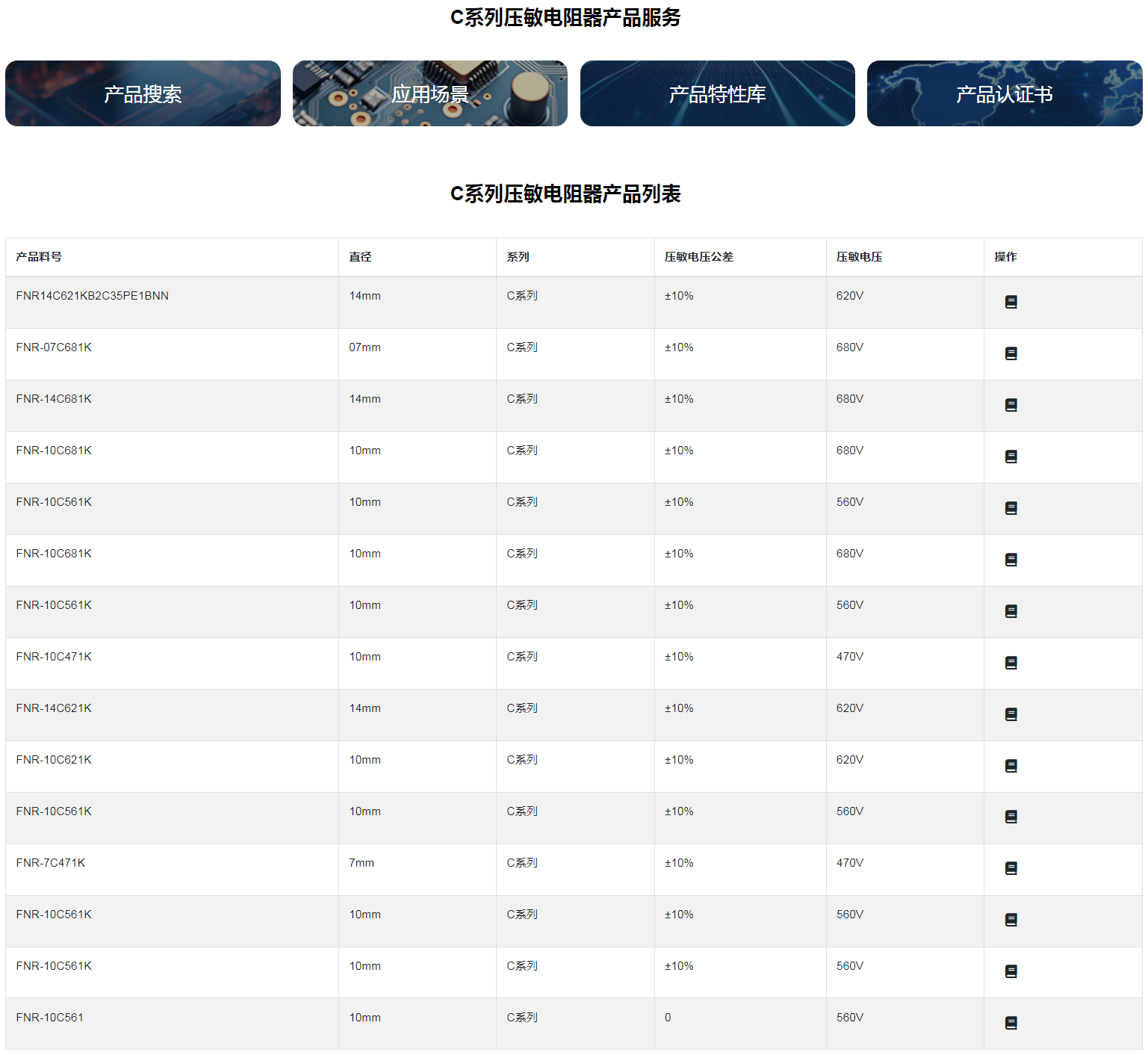The width and height of the screenshot is (1148, 1055).
Task: Select the FNR-07C681K product row
Action: [x=172, y=347]
